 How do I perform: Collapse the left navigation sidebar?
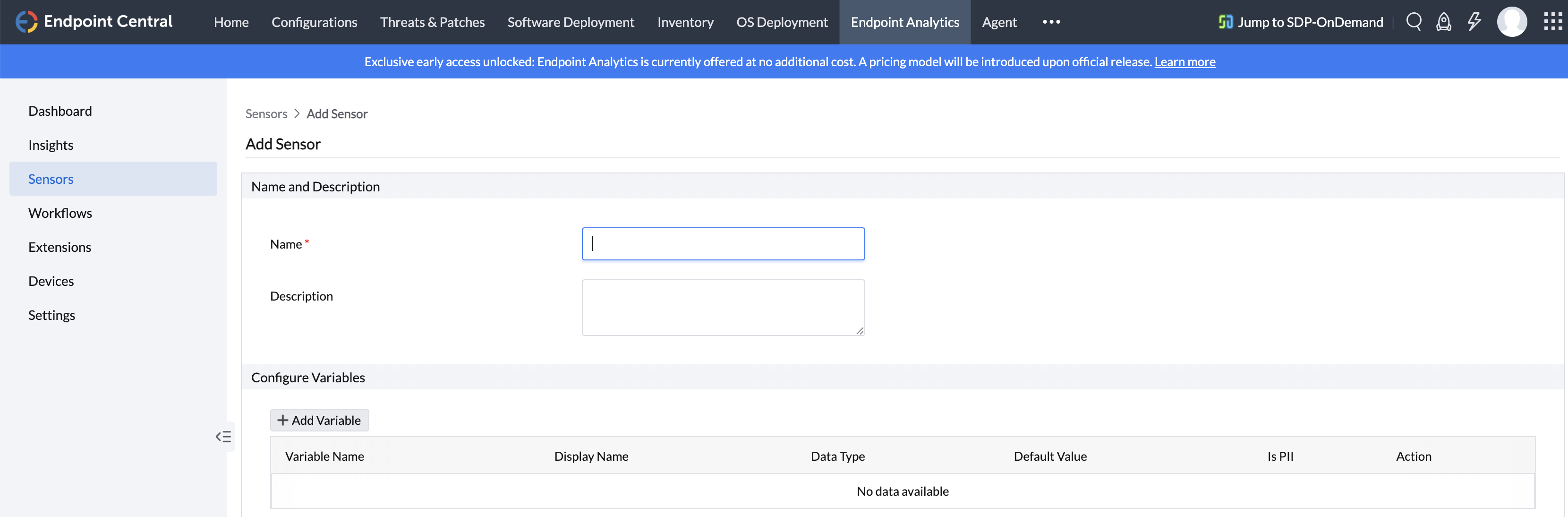click(x=223, y=436)
